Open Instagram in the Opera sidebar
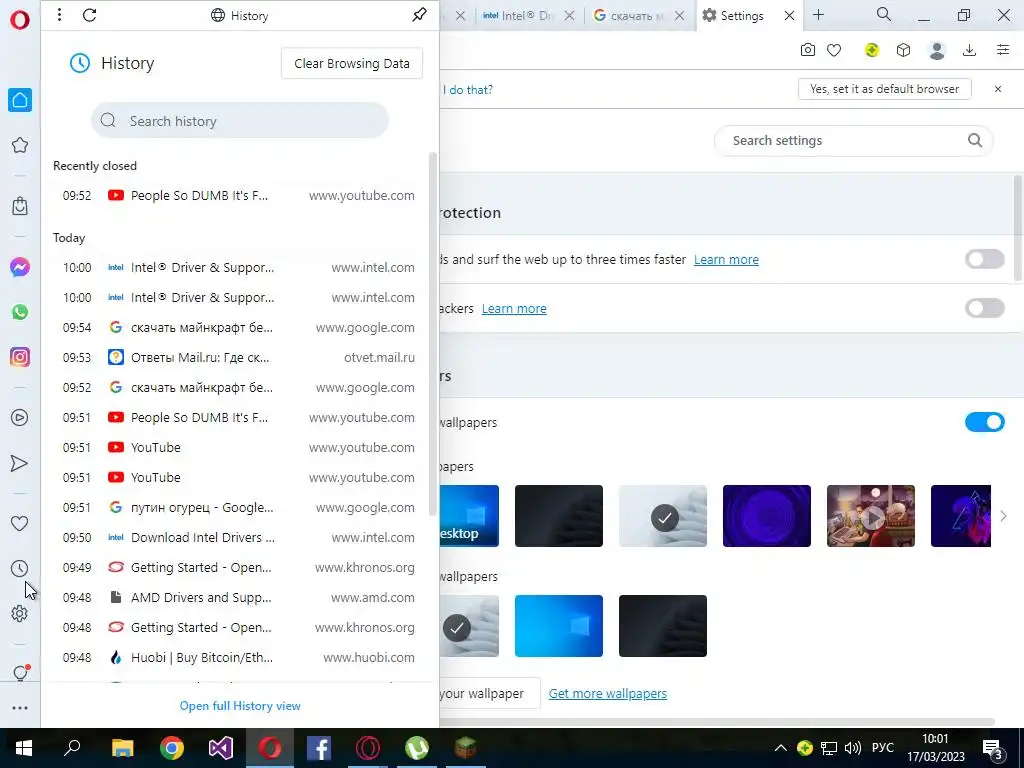 [20, 357]
